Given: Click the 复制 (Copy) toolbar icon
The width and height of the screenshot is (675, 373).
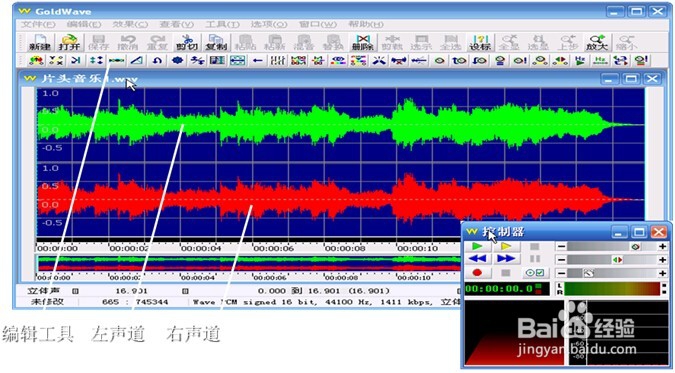Looking at the screenshot, I should coord(216,42).
